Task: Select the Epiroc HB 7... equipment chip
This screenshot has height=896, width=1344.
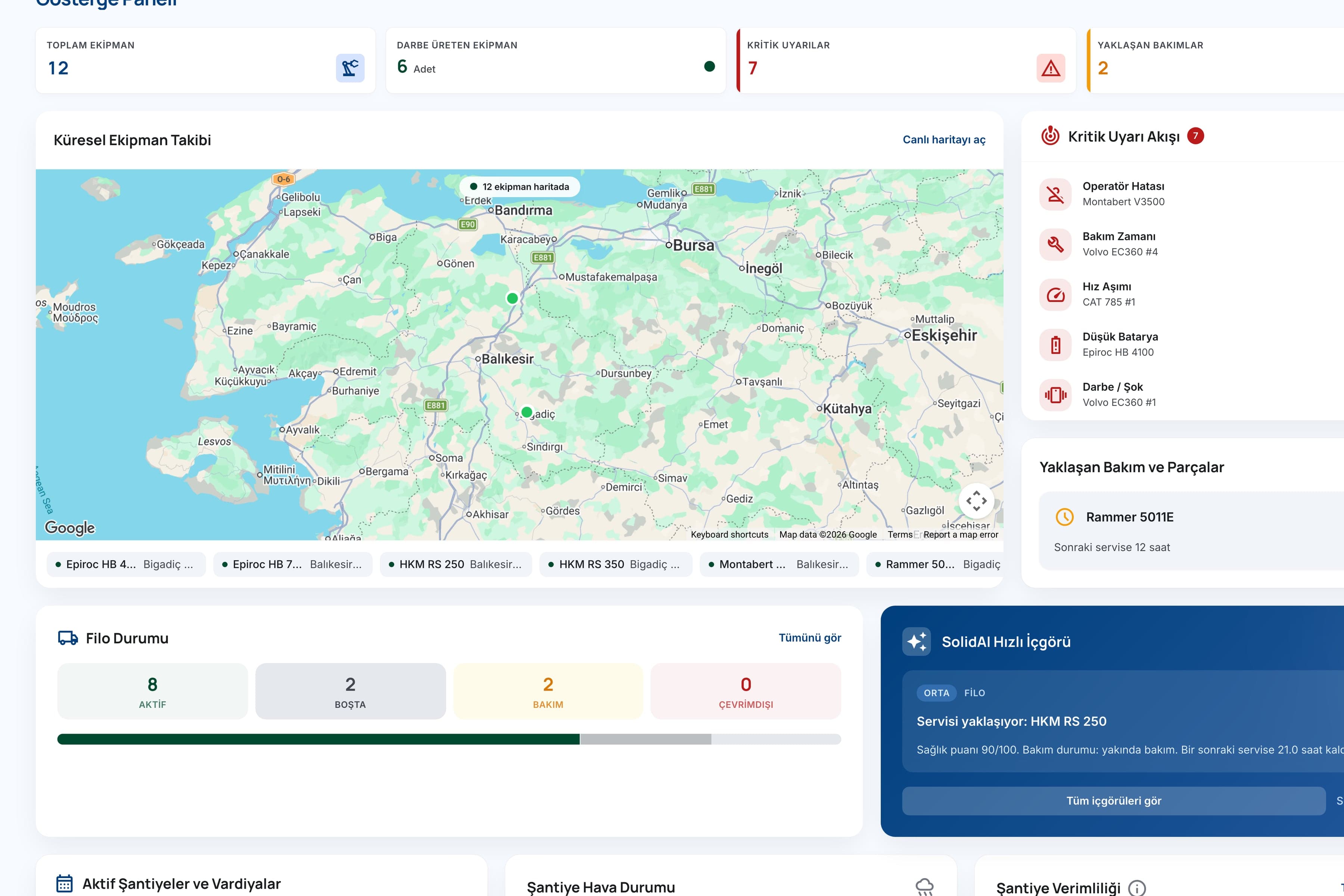Action: pos(293,564)
